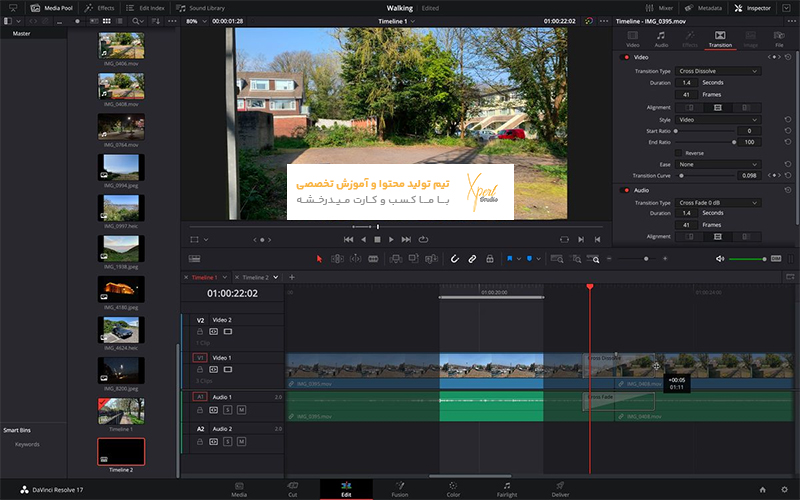Toggle Auto Track Selector on Video 1
The height and width of the screenshot is (500, 800).
click(x=214, y=369)
